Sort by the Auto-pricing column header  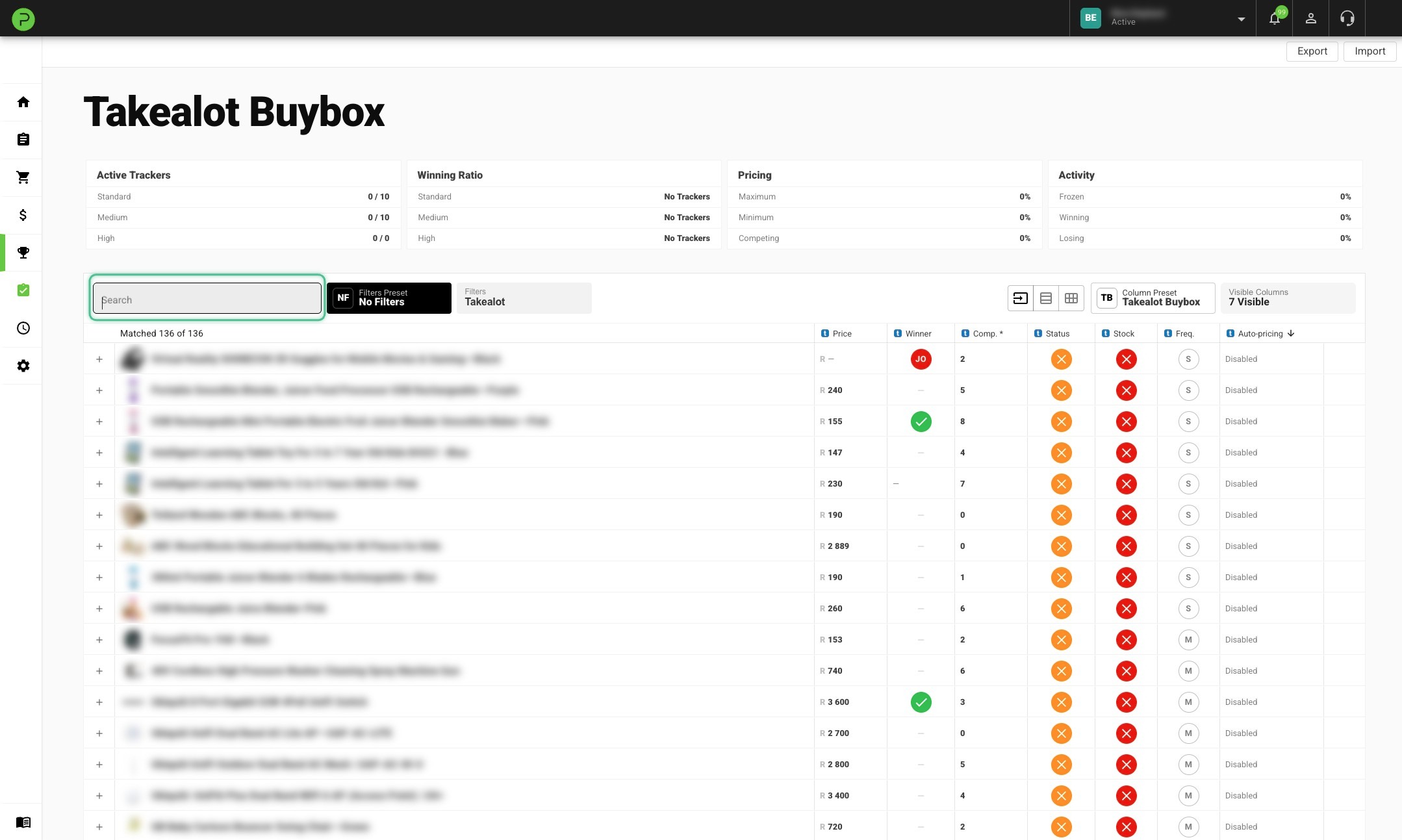(1260, 333)
